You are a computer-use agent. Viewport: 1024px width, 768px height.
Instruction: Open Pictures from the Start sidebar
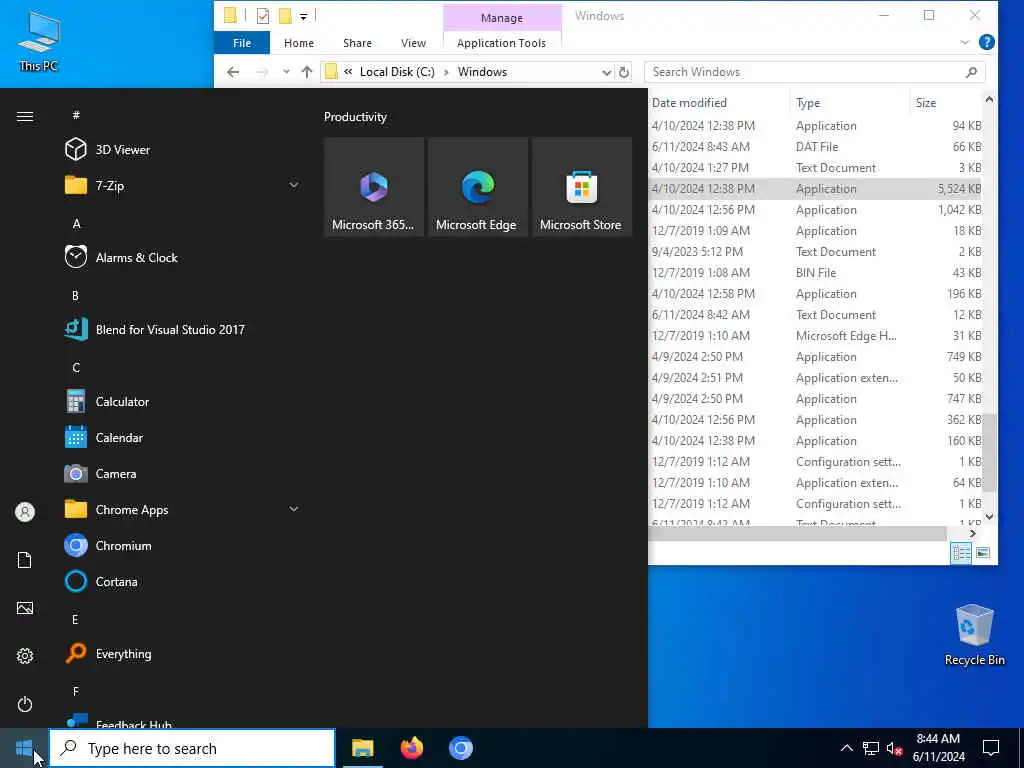click(25, 608)
